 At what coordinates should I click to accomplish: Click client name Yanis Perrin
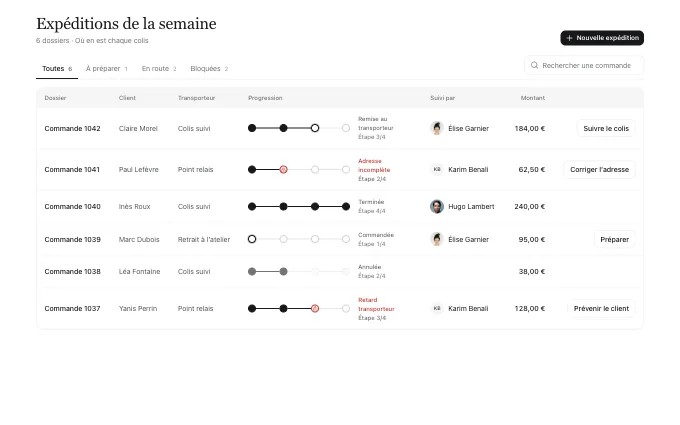[x=138, y=308]
